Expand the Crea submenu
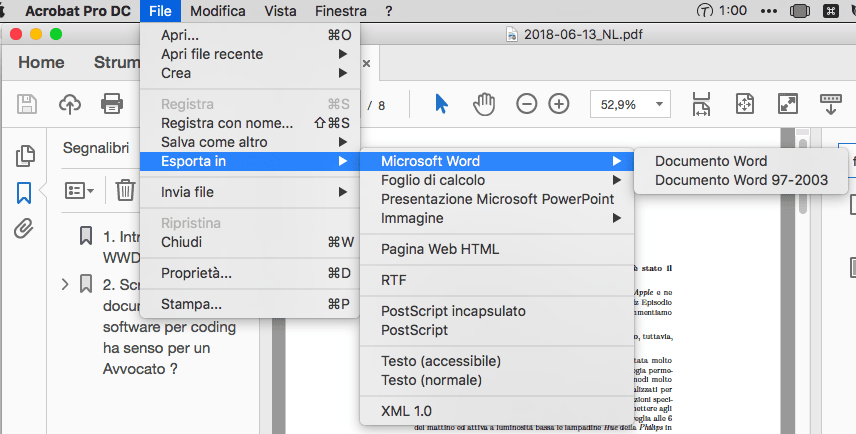Viewport: 856px width, 434px height. point(250,73)
